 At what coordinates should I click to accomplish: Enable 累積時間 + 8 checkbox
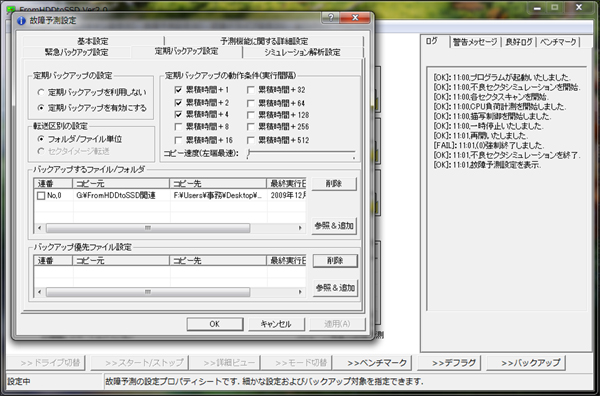(x=178, y=127)
